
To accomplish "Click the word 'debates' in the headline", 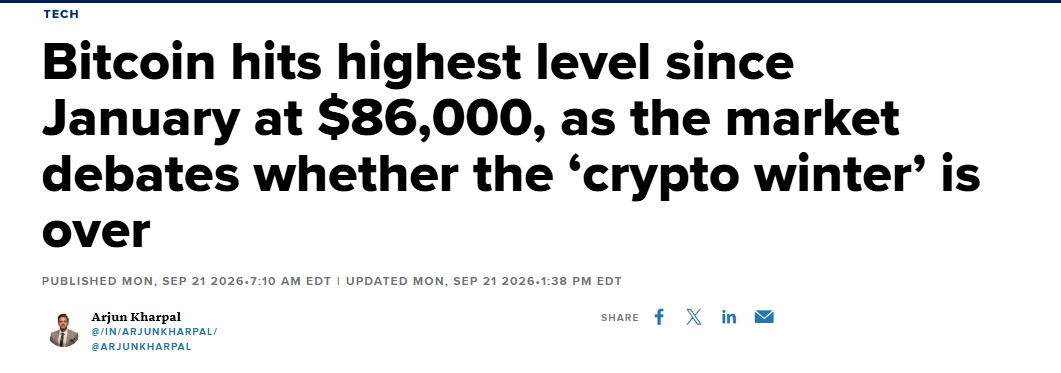I will tap(141, 175).
